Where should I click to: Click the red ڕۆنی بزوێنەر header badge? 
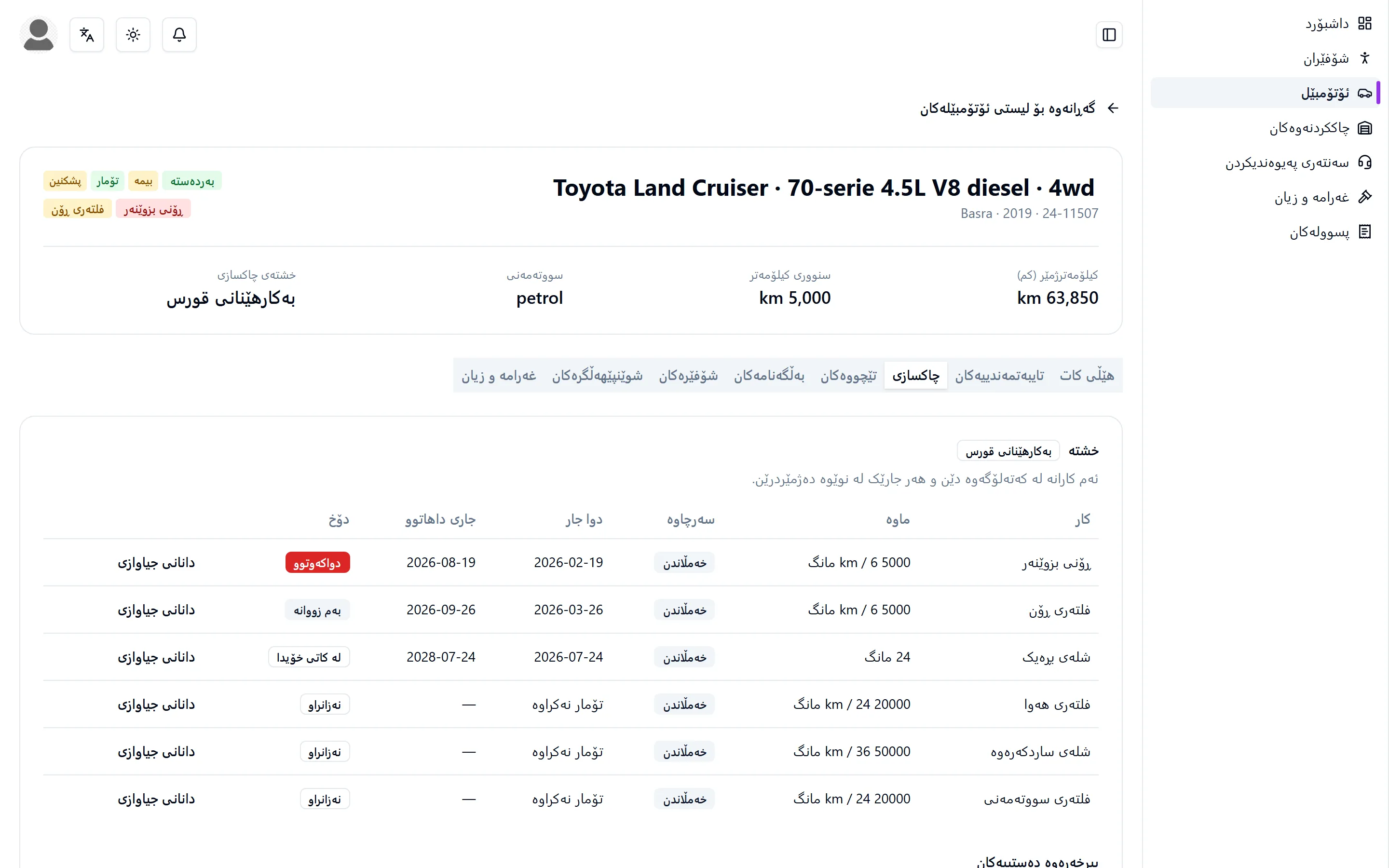click(x=153, y=209)
